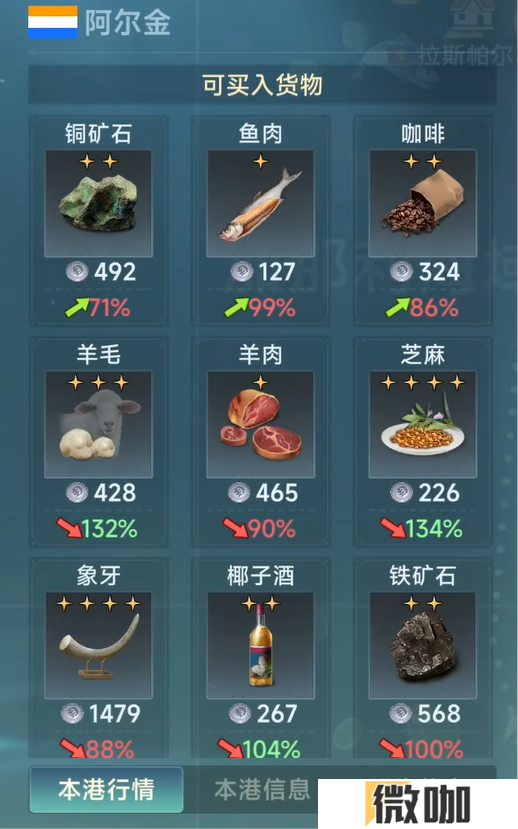Screen dimensions: 518x829
Task: Select the mutton (羊肉) item icon
Action: click(260, 424)
